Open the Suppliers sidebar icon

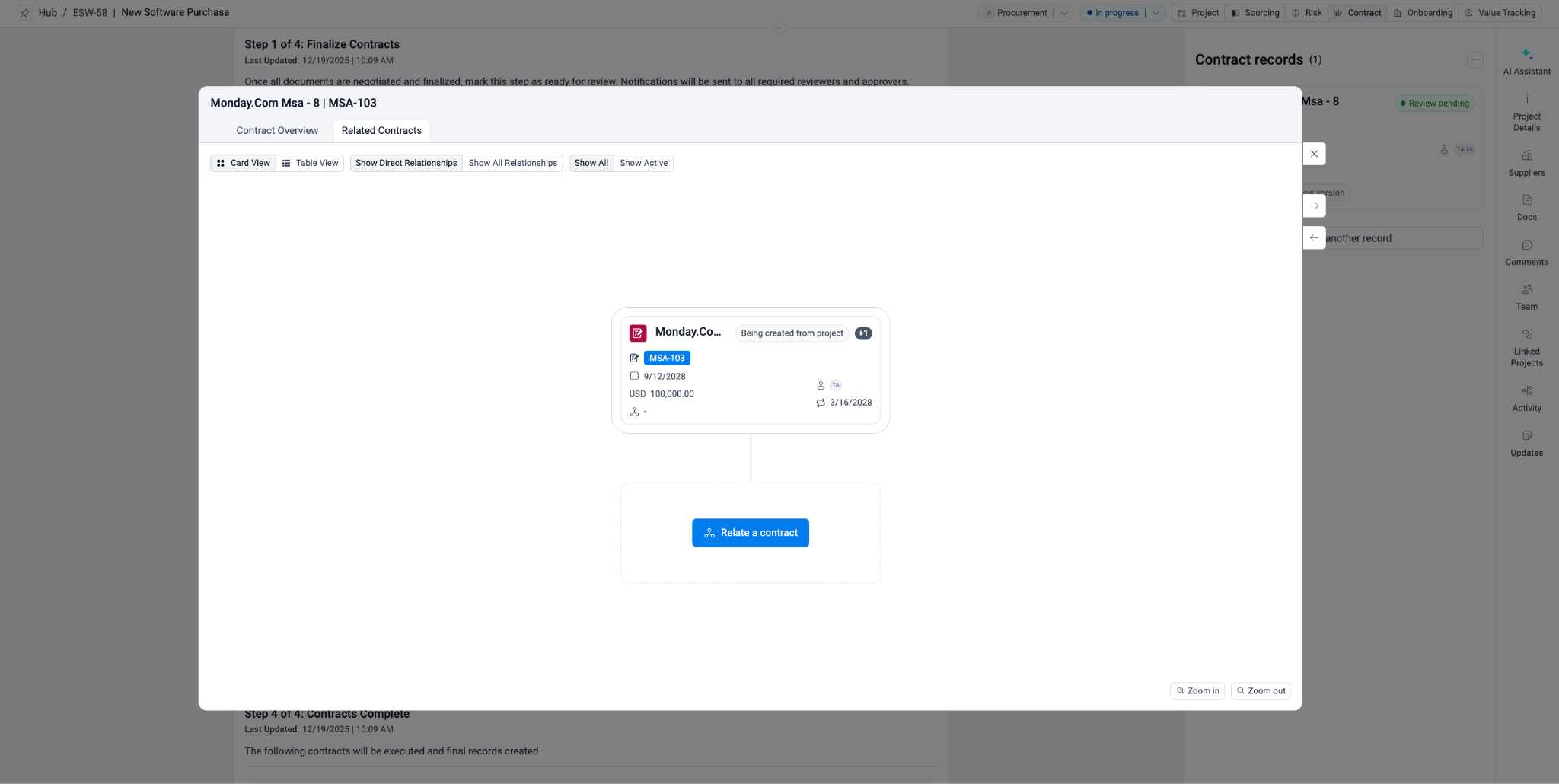[1526, 155]
